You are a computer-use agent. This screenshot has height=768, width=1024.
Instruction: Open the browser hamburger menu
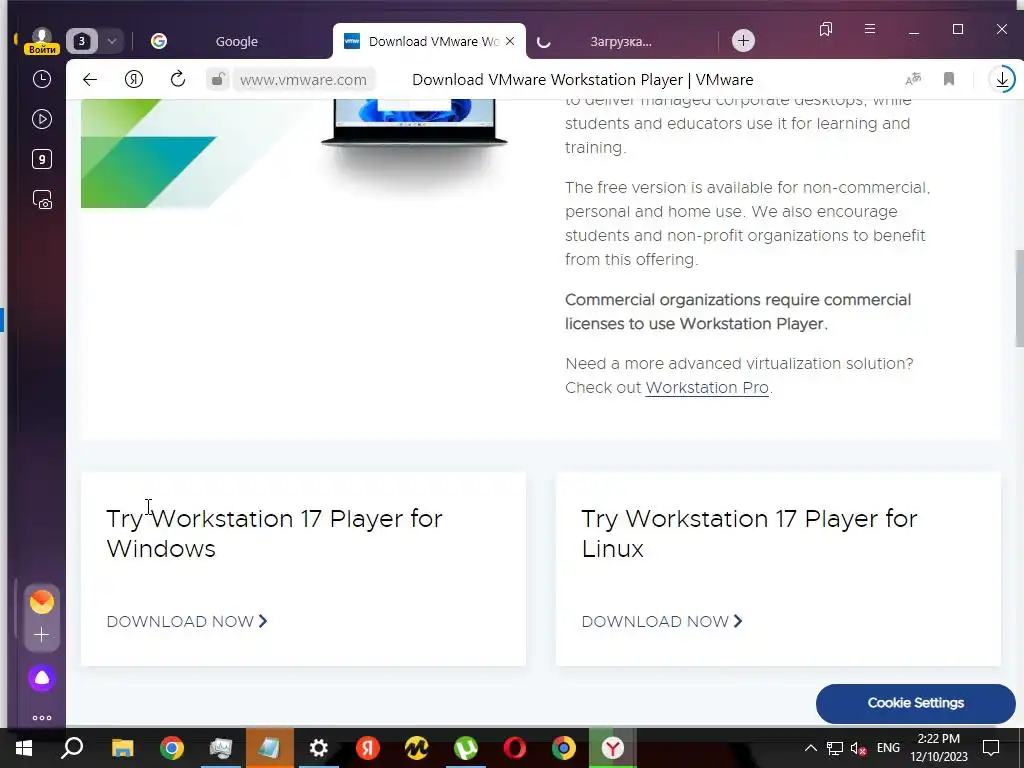(870, 29)
